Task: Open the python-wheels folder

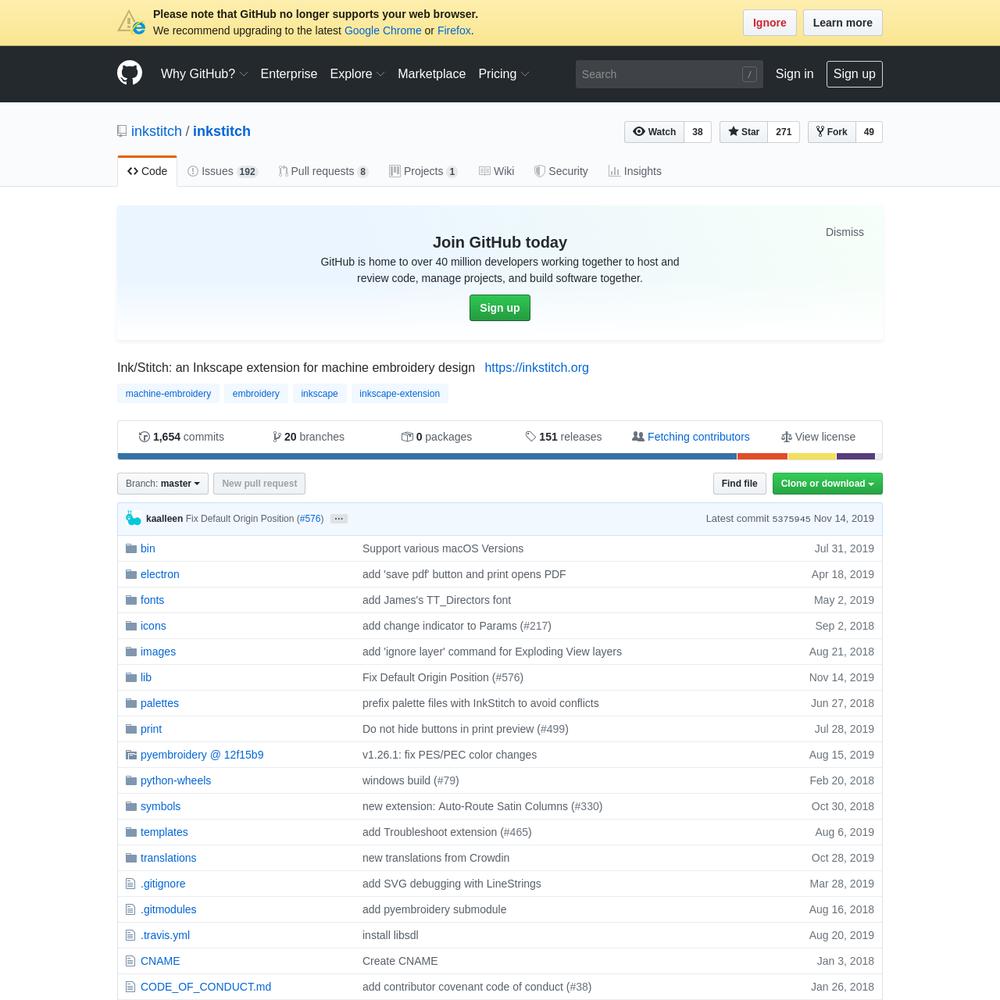Action: pos(175,781)
